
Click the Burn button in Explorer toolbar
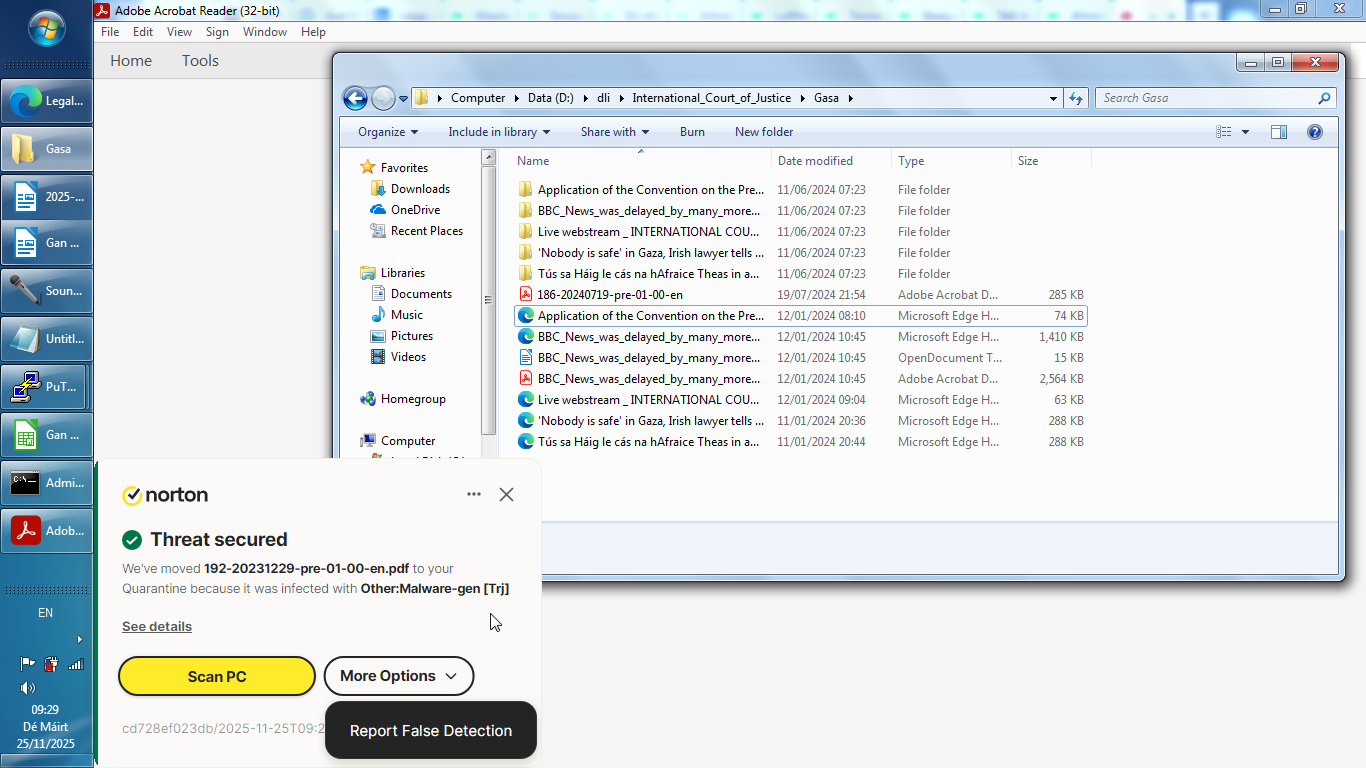click(692, 132)
